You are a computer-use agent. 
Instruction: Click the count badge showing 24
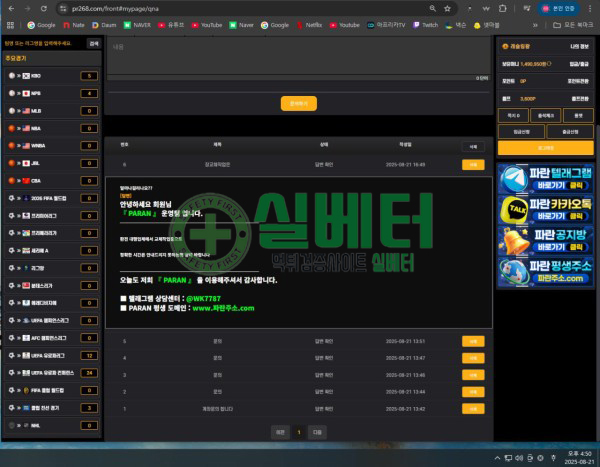click(89, 373)
